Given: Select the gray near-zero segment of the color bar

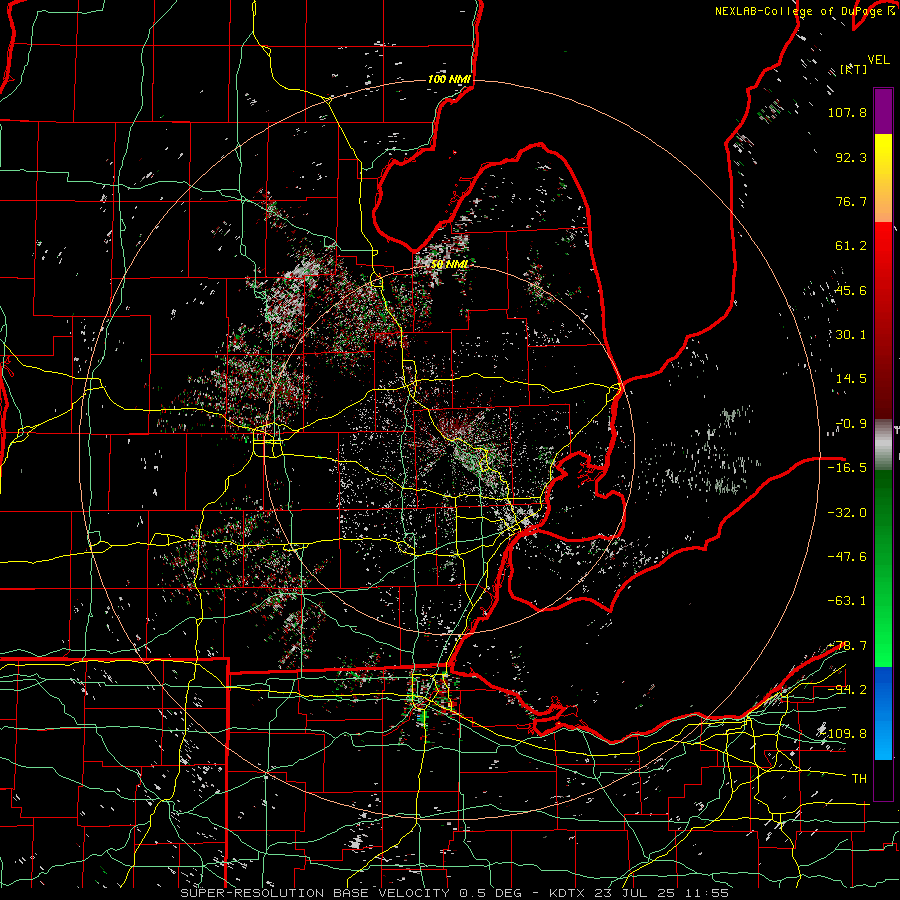Looking at the screenshot, I should tap(883, 445).
